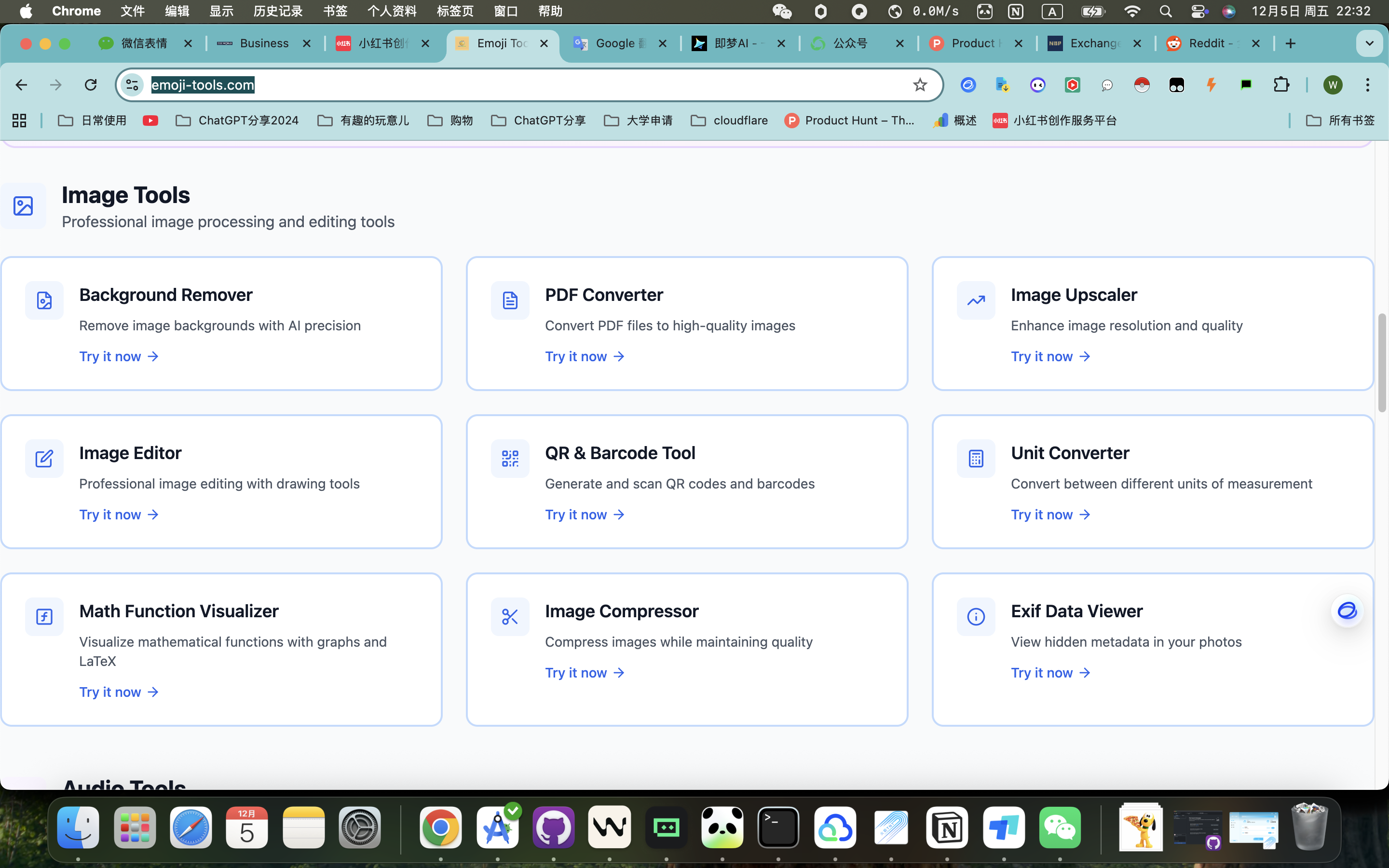Click floating blue assistant button near Exif card
Image resolution: width=1389 pixels, height=868 pixels.
[x=1347, y=611]
